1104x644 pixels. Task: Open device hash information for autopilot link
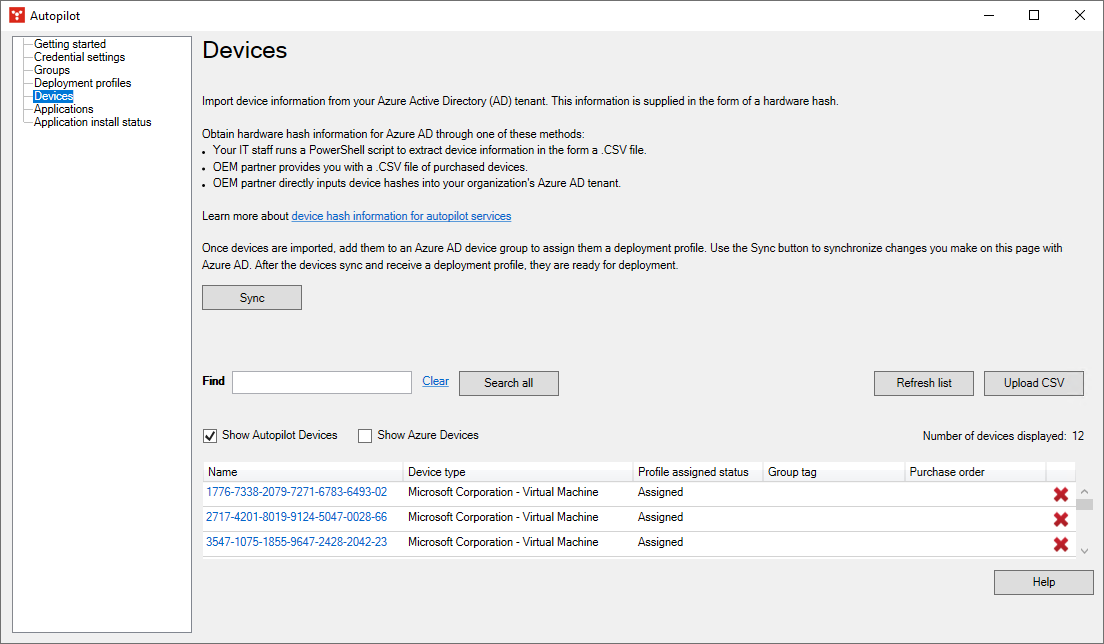(x=401, y=216)
